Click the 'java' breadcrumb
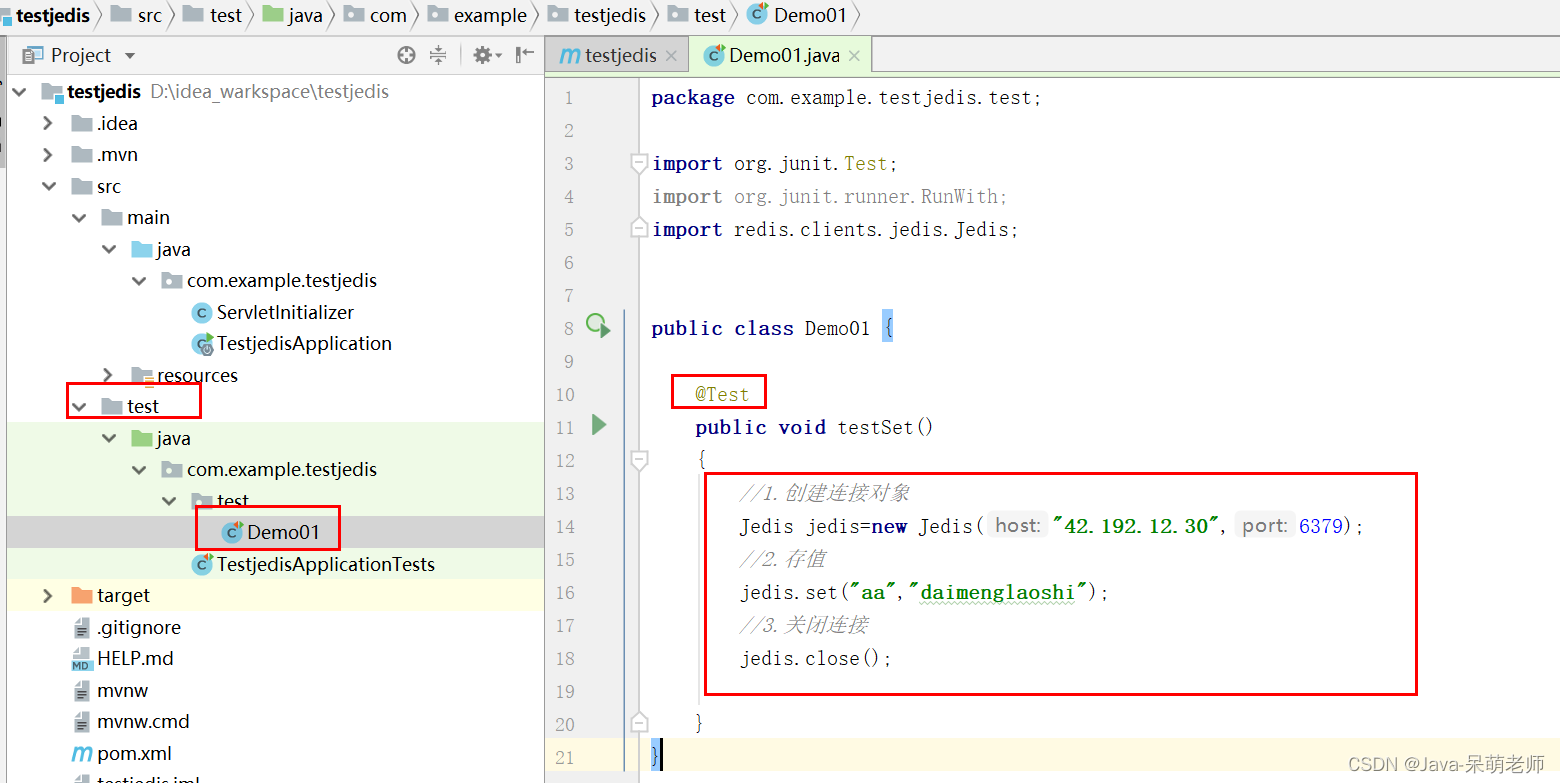 coord(305,15)
